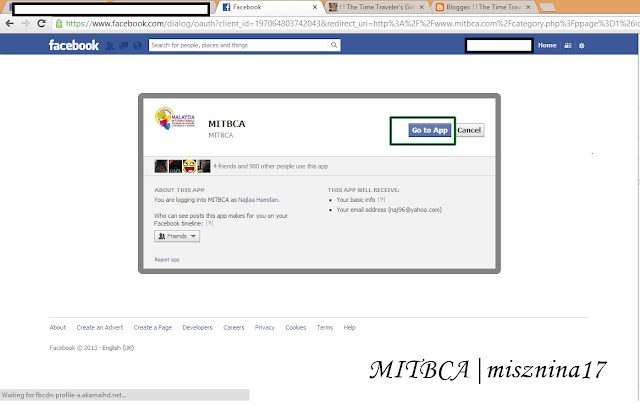
Task: Open Facebook messages icon
Action: pyautogui.click(x=124, y=45)
